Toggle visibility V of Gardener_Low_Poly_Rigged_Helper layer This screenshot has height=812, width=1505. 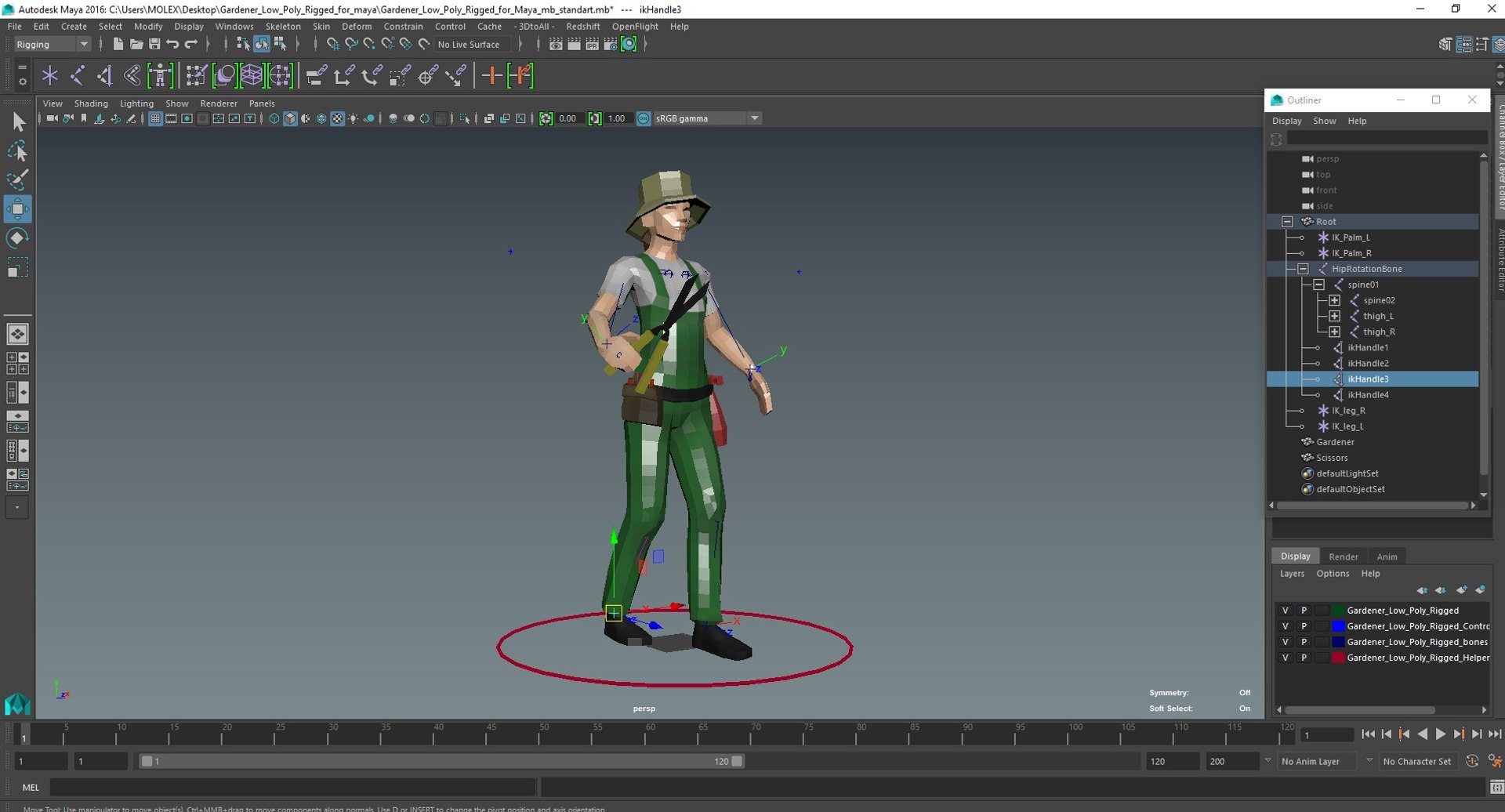1285,658
